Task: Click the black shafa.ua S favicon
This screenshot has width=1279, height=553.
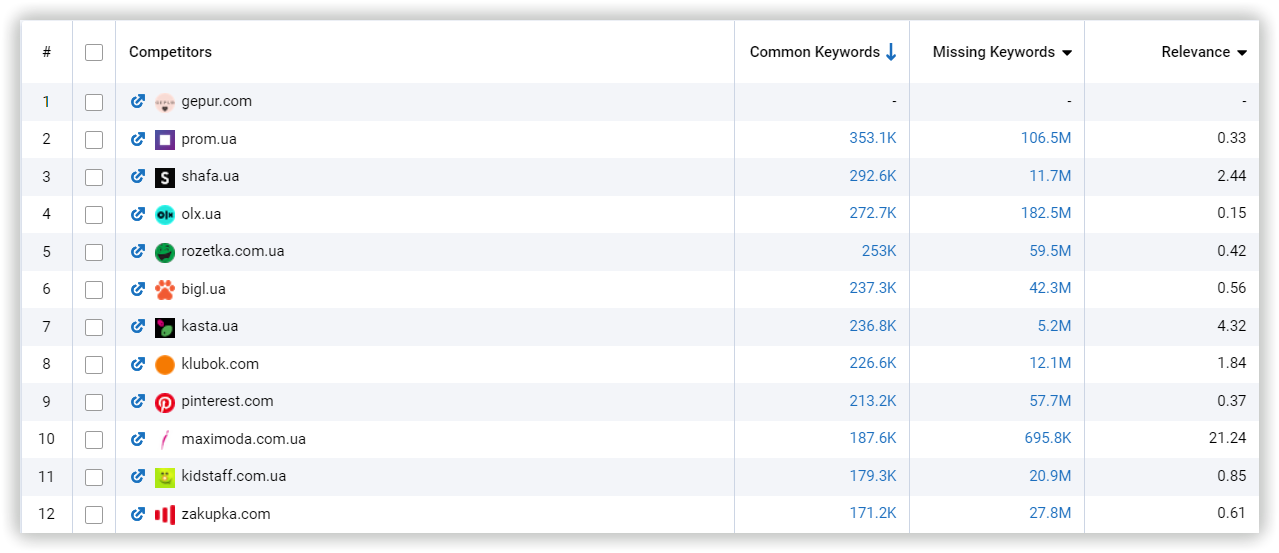Action: [x=165, y=177]
